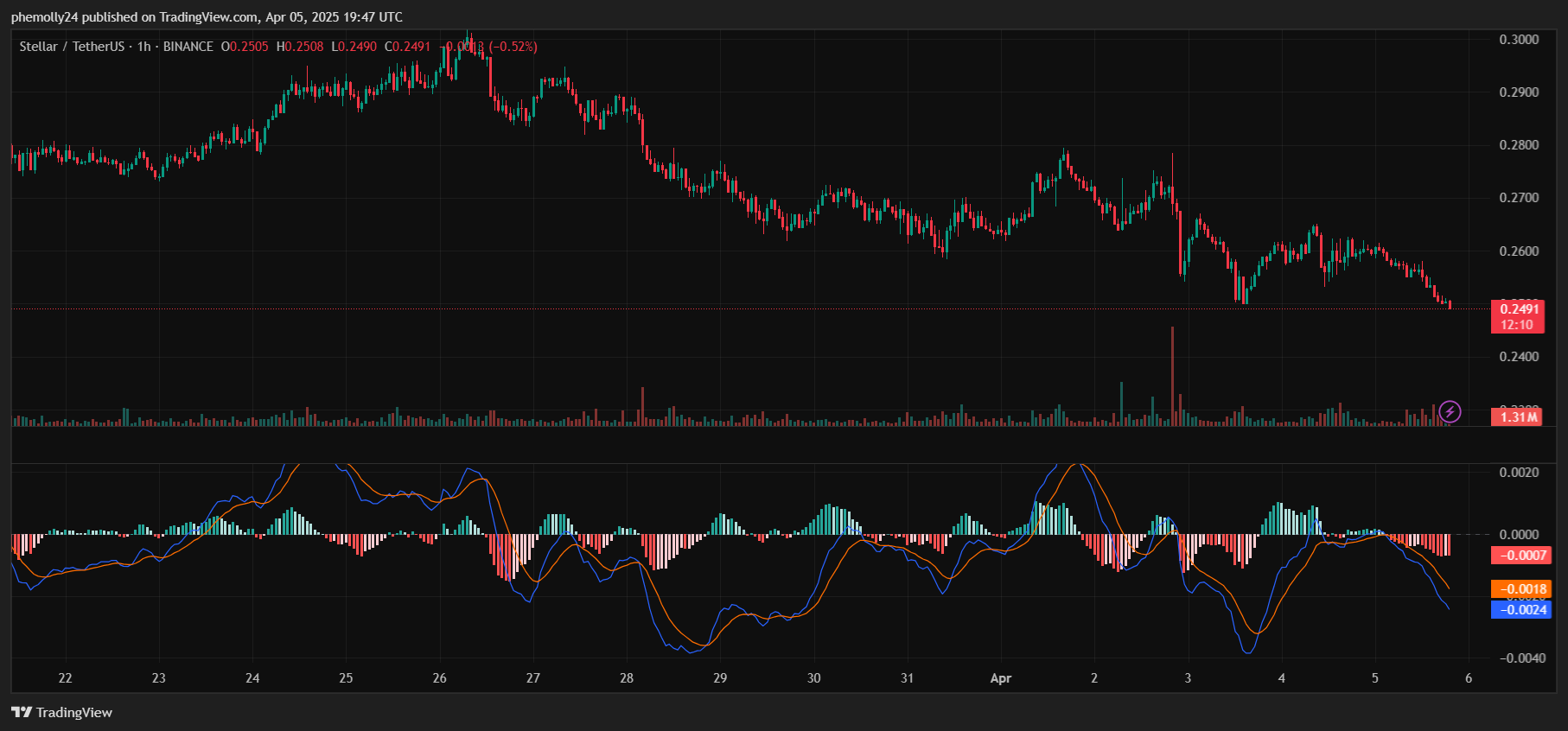Click date 3 on the time axis

1188,678
